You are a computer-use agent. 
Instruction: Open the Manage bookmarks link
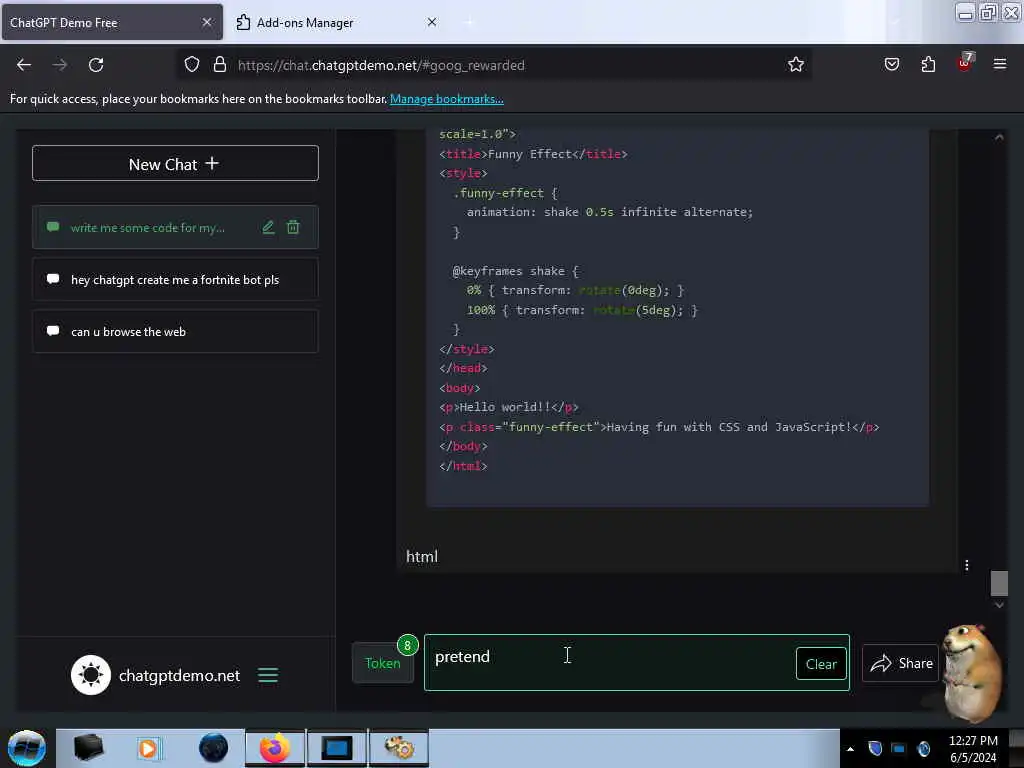[x=447, y=99]
